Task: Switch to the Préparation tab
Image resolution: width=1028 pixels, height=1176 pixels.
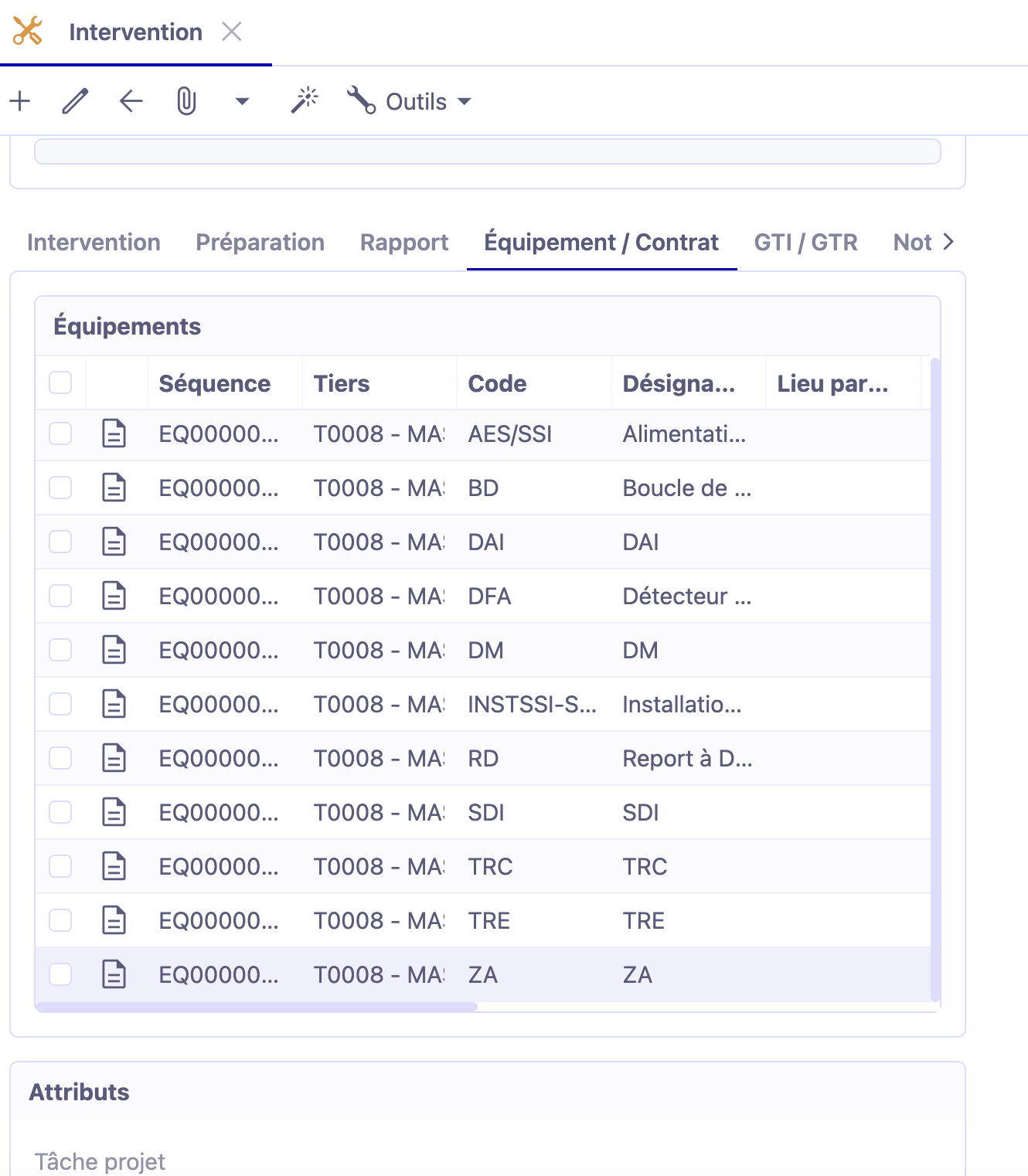Action: pyautogui.click(x=260, y=242)
